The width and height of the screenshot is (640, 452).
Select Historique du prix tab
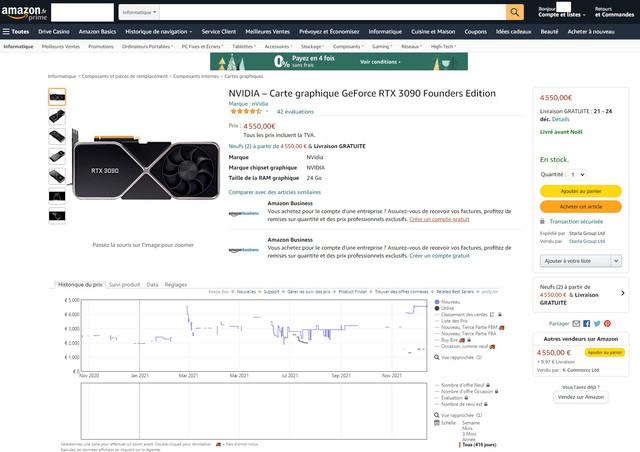click(x=80, y=285)
